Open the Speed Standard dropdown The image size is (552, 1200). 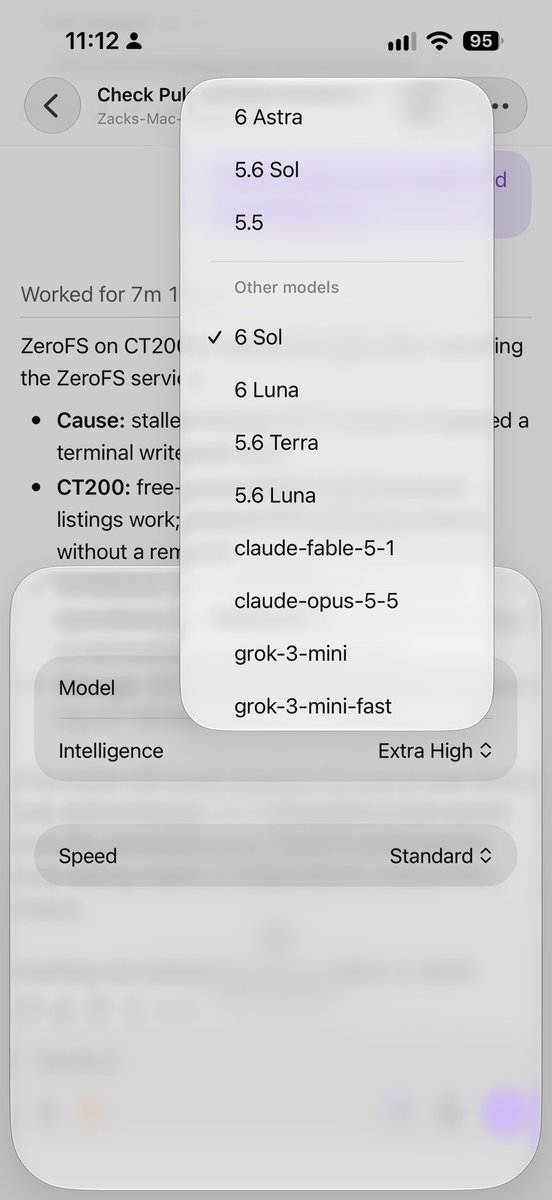441,856
